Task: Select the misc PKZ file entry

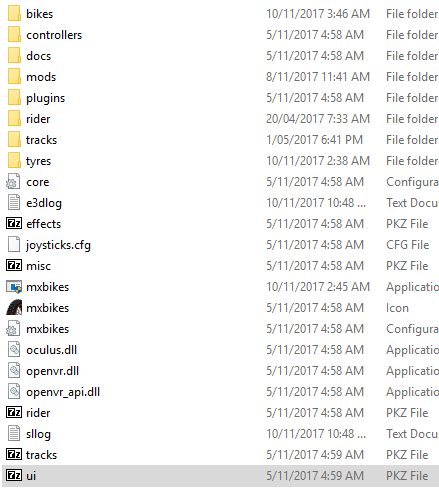Action: (x=220, y=266)
